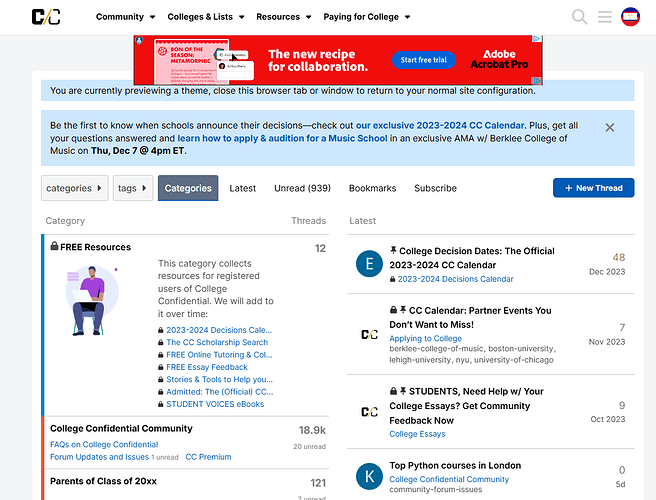The height and width of the screenshot is (500, 656).
Task: Open the hamburger menu icon
Action: point(605,17)
